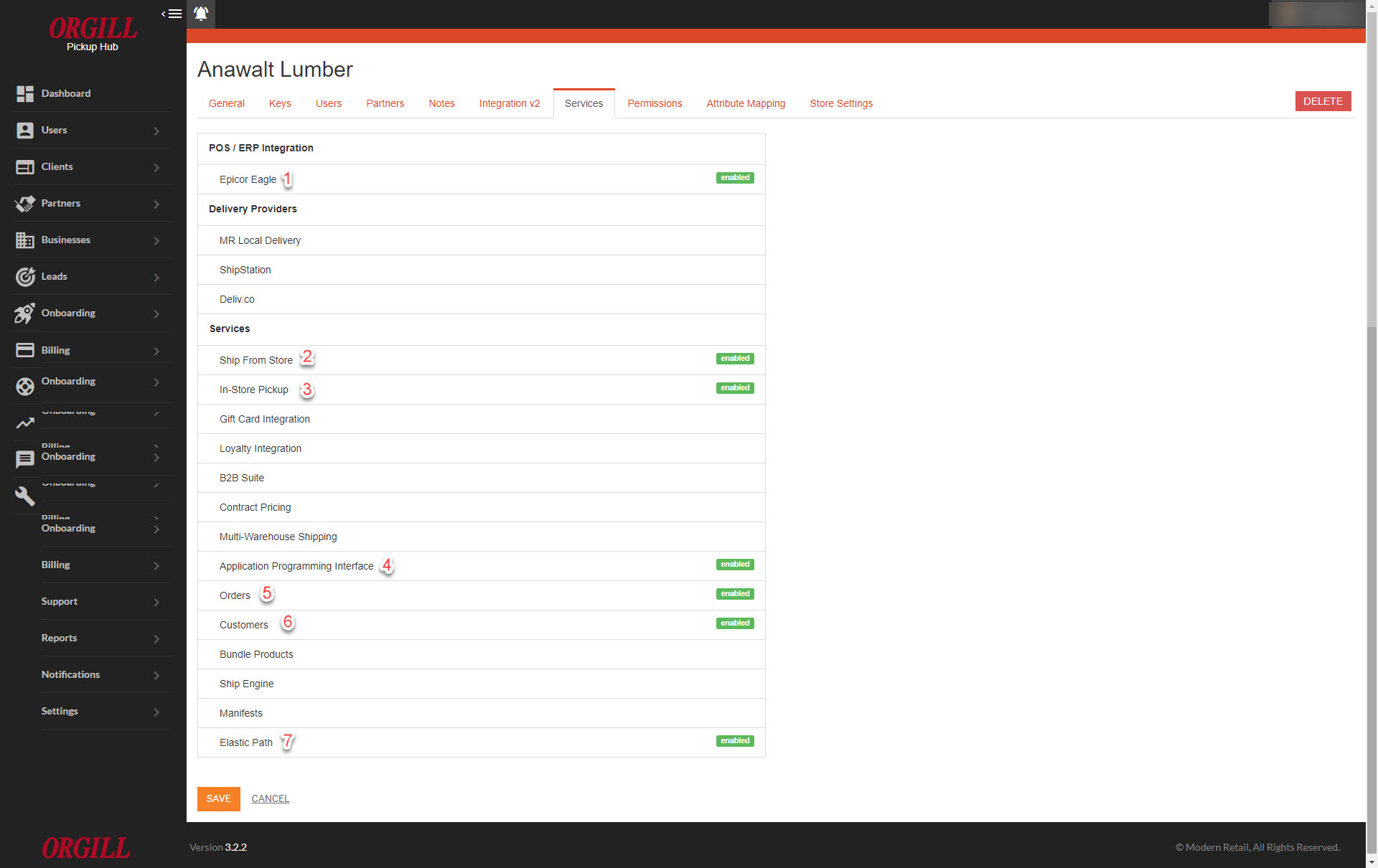Click the Users person icon in the sidebar
This screenshot has height=868, width=1378.
[25, 131]
